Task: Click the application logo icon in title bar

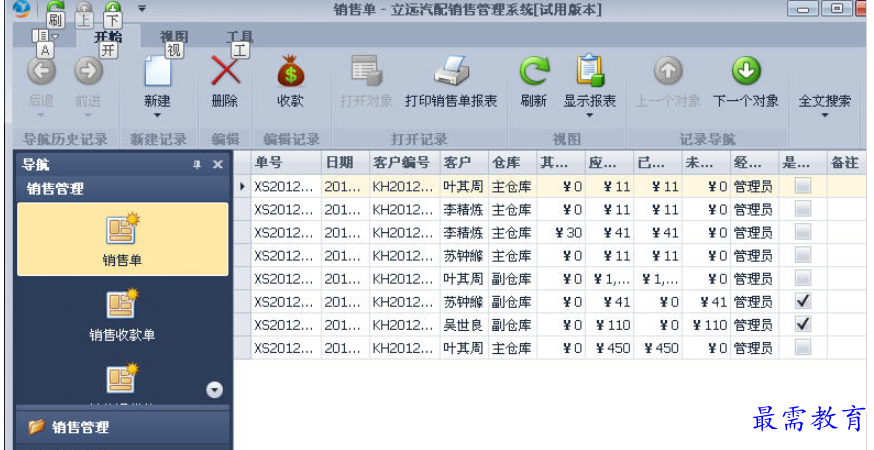Action: click(21, 8)
